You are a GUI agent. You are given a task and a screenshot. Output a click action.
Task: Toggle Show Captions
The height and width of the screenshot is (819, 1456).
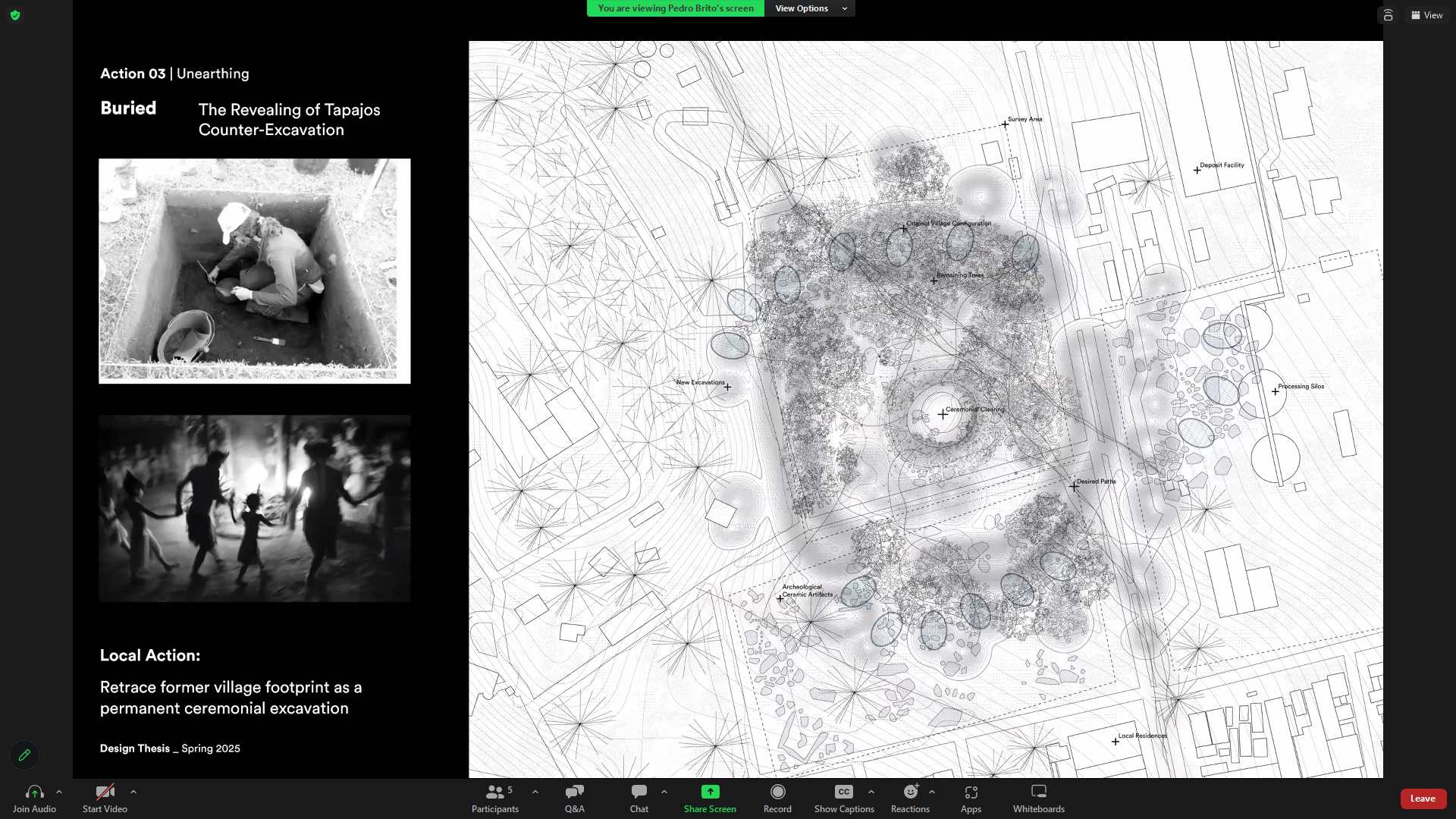click(844, 799)
